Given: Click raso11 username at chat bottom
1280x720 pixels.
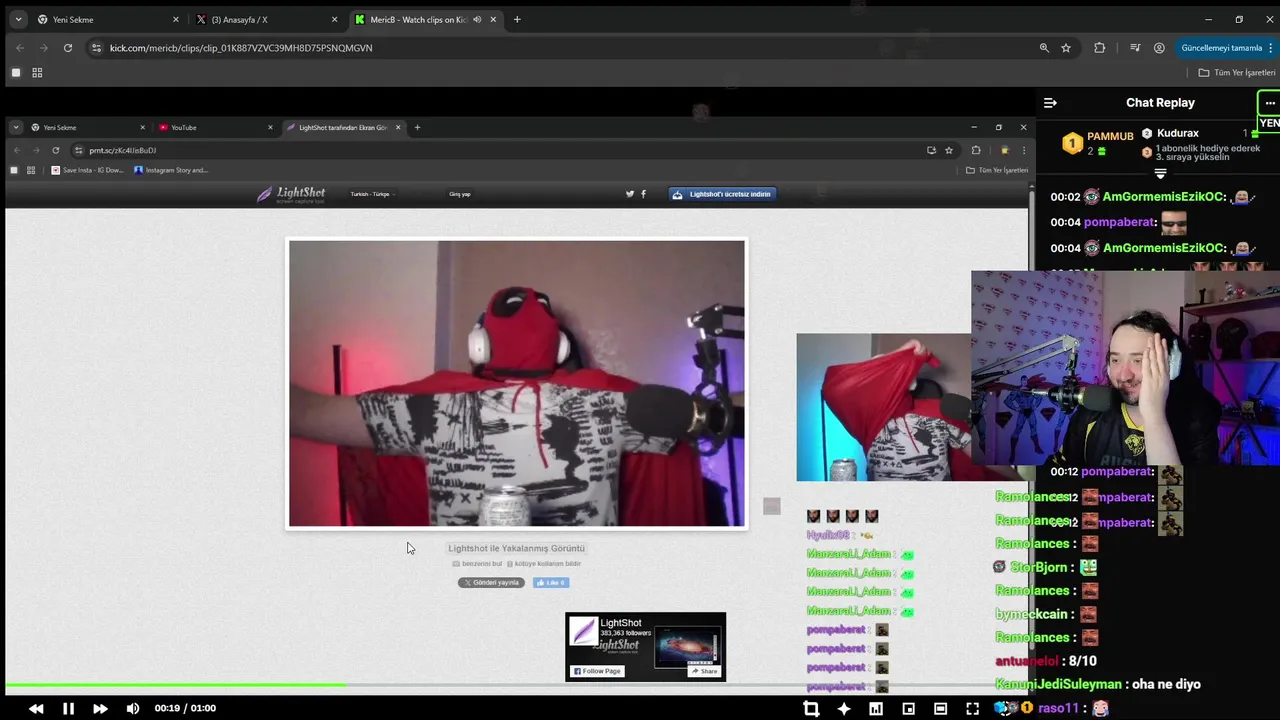Looking at the screenshot, I should (1060, 708).
